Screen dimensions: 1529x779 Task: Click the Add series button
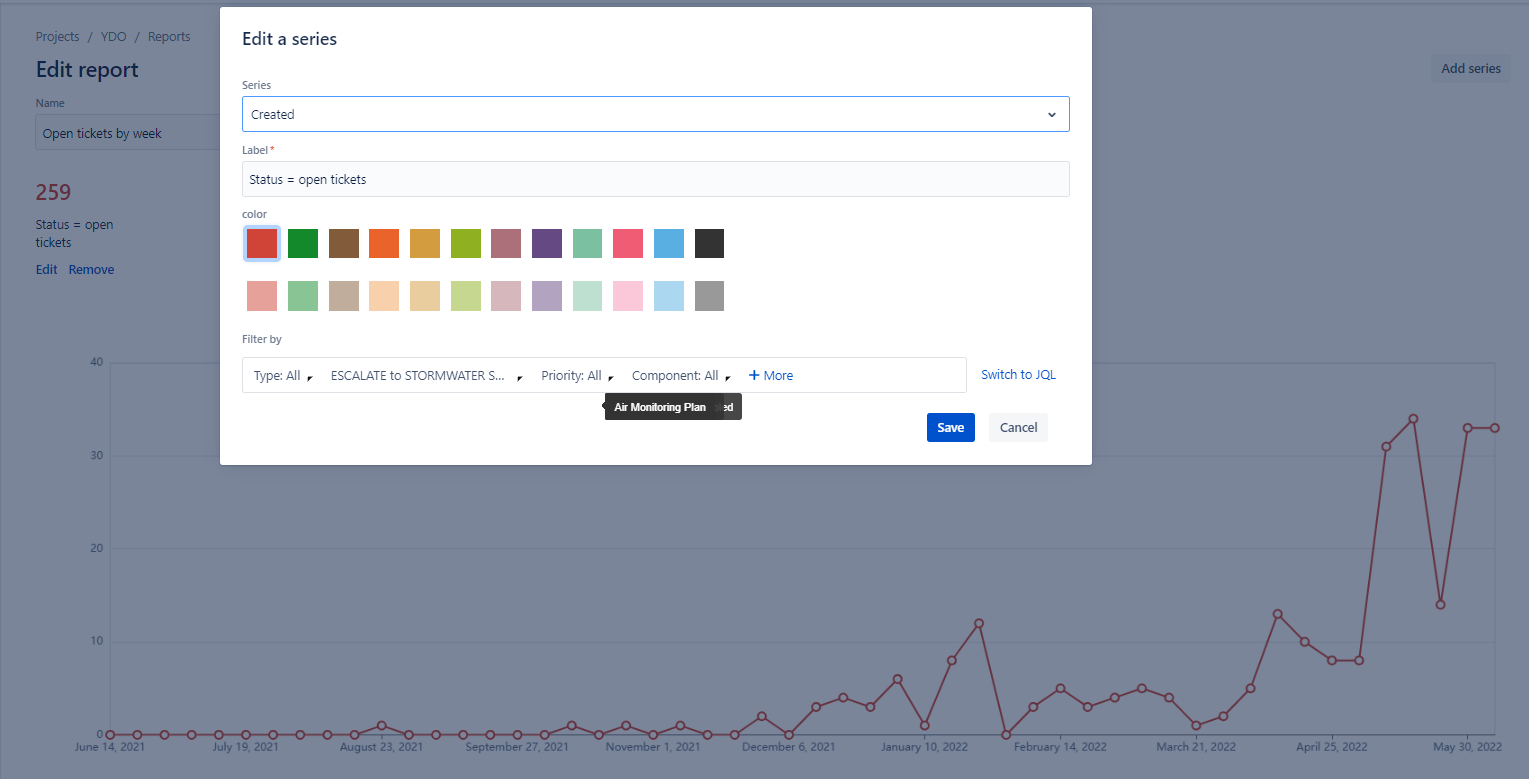coord(1471,69)
